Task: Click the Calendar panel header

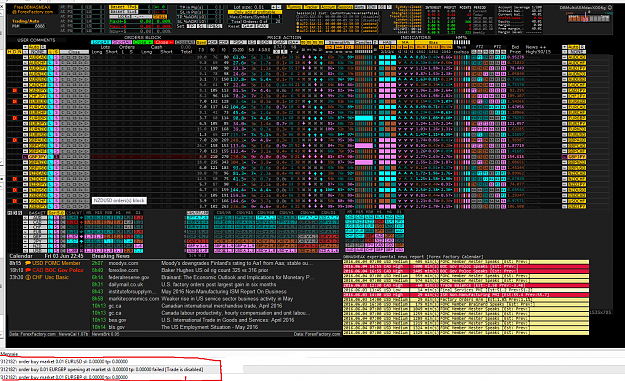Action: (20, 256)
